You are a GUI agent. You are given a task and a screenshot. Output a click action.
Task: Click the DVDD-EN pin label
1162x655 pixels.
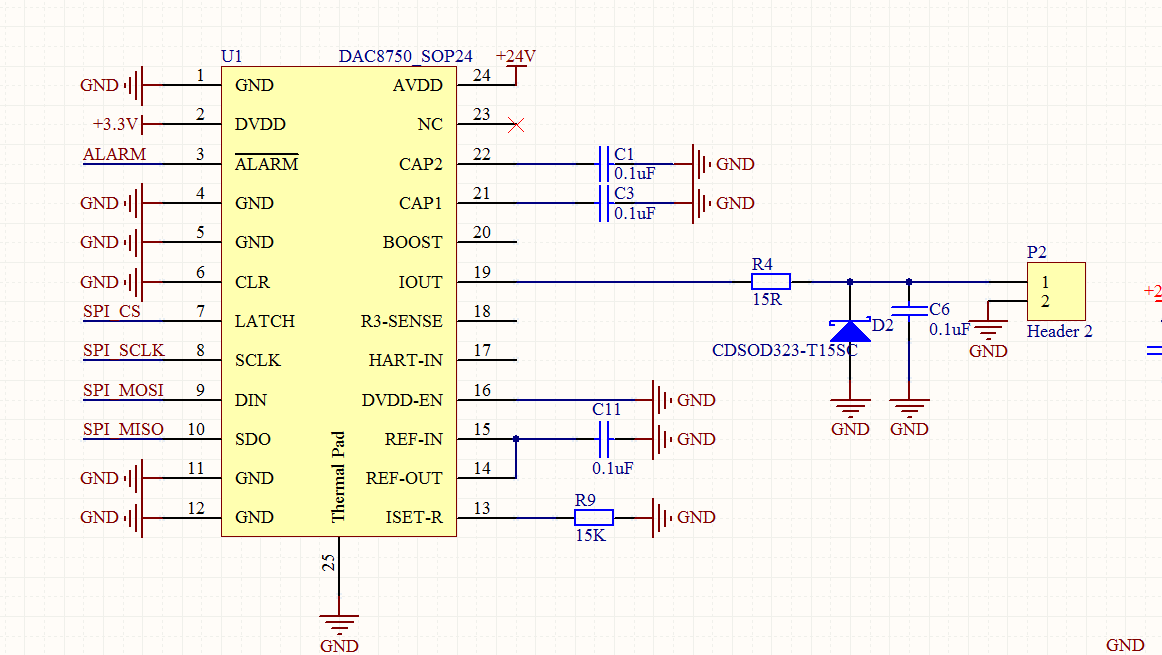pos(402,400)
